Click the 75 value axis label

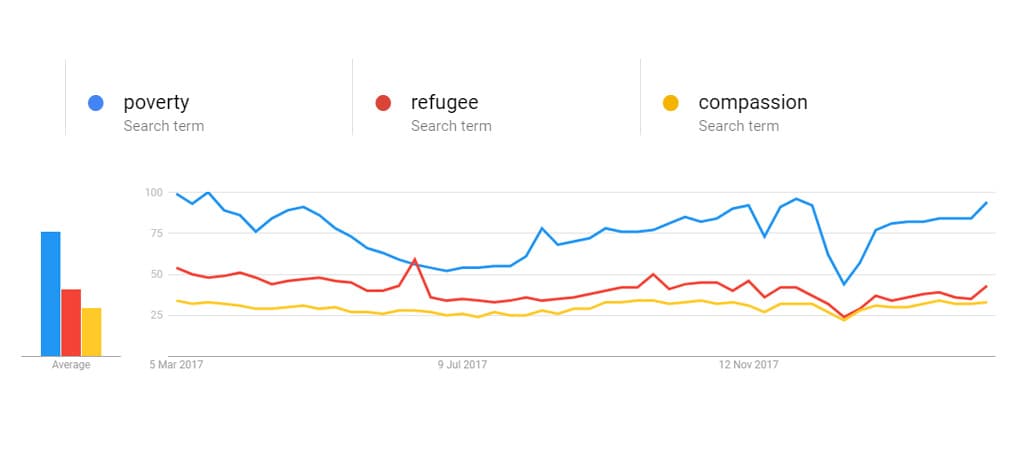point(156,233)
